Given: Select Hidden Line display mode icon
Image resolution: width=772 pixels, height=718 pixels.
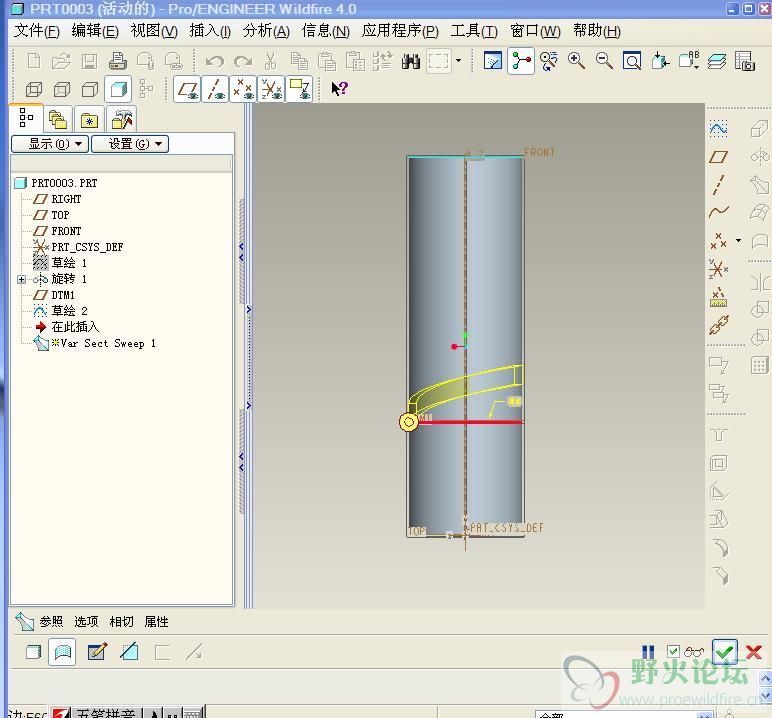Looking at the screenshot, I should point(62,89).
